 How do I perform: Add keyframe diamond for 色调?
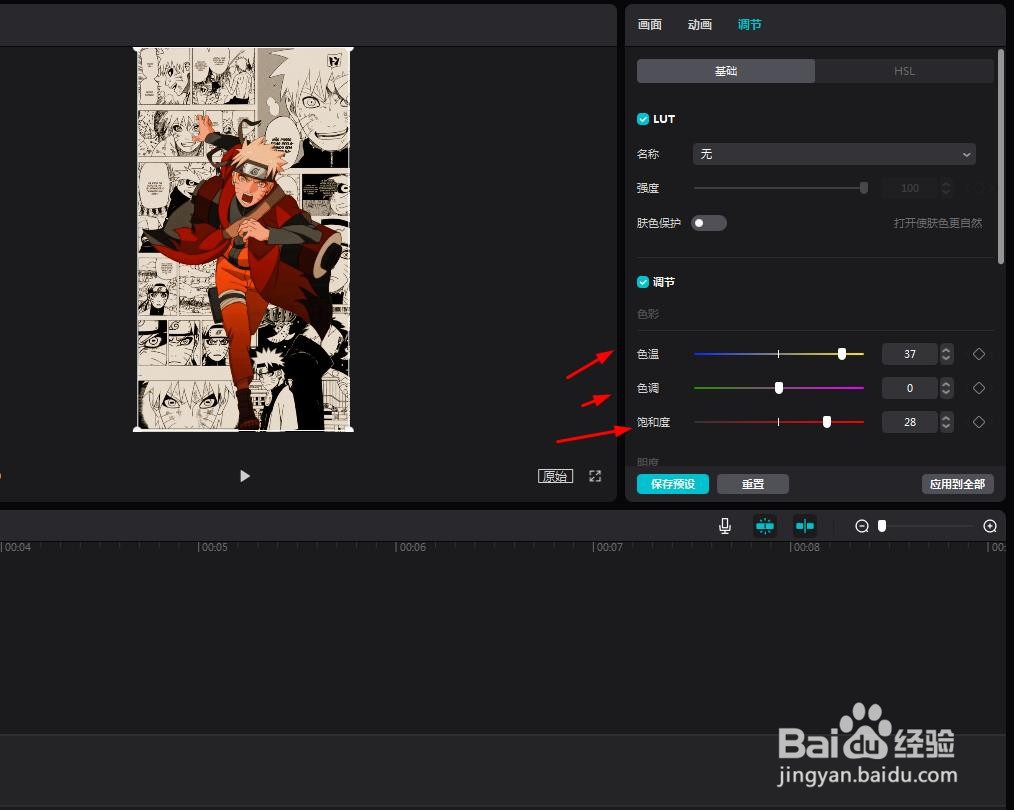(x=978, y=388)
